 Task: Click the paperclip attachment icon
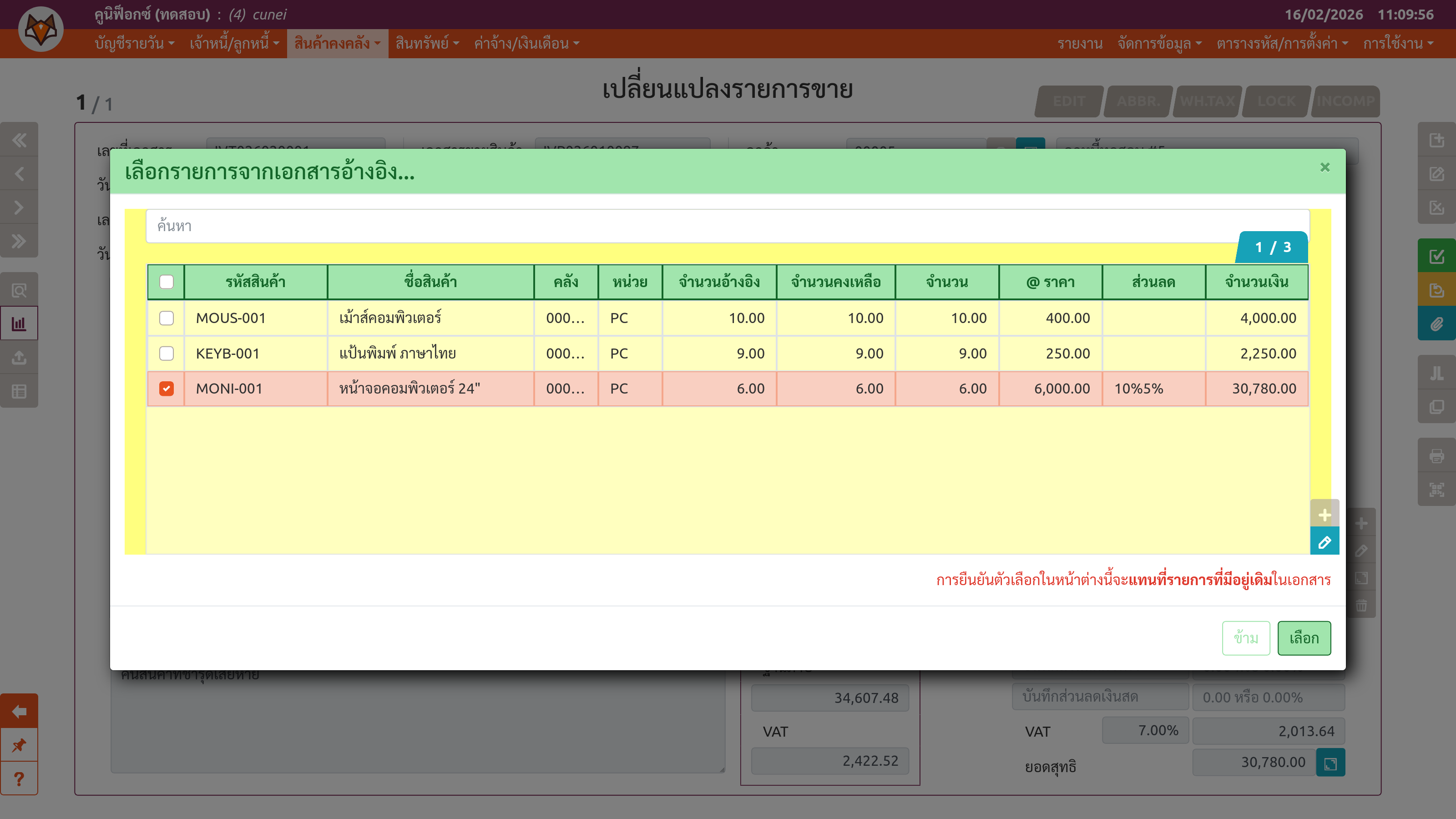(x=1436, y=324)
